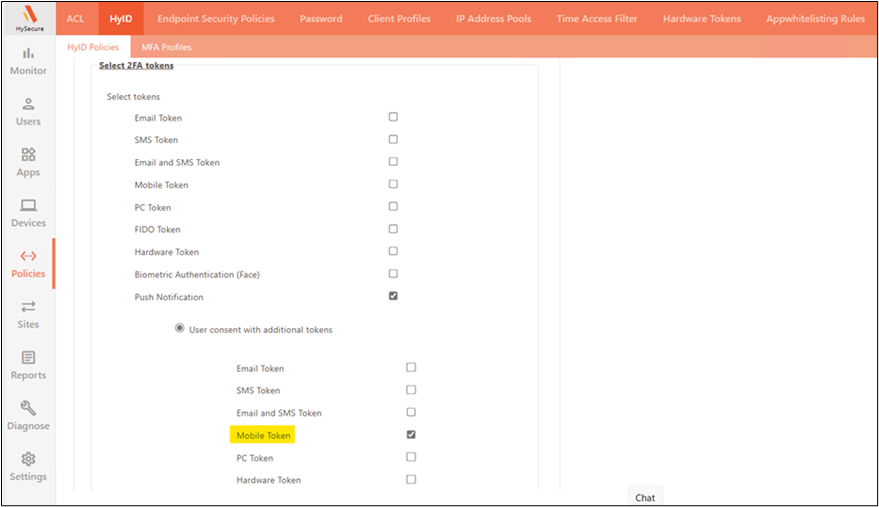This screenshot has height=507, width=879.
Task: Open the Diagnose tools section
Action: coord(28,415)
